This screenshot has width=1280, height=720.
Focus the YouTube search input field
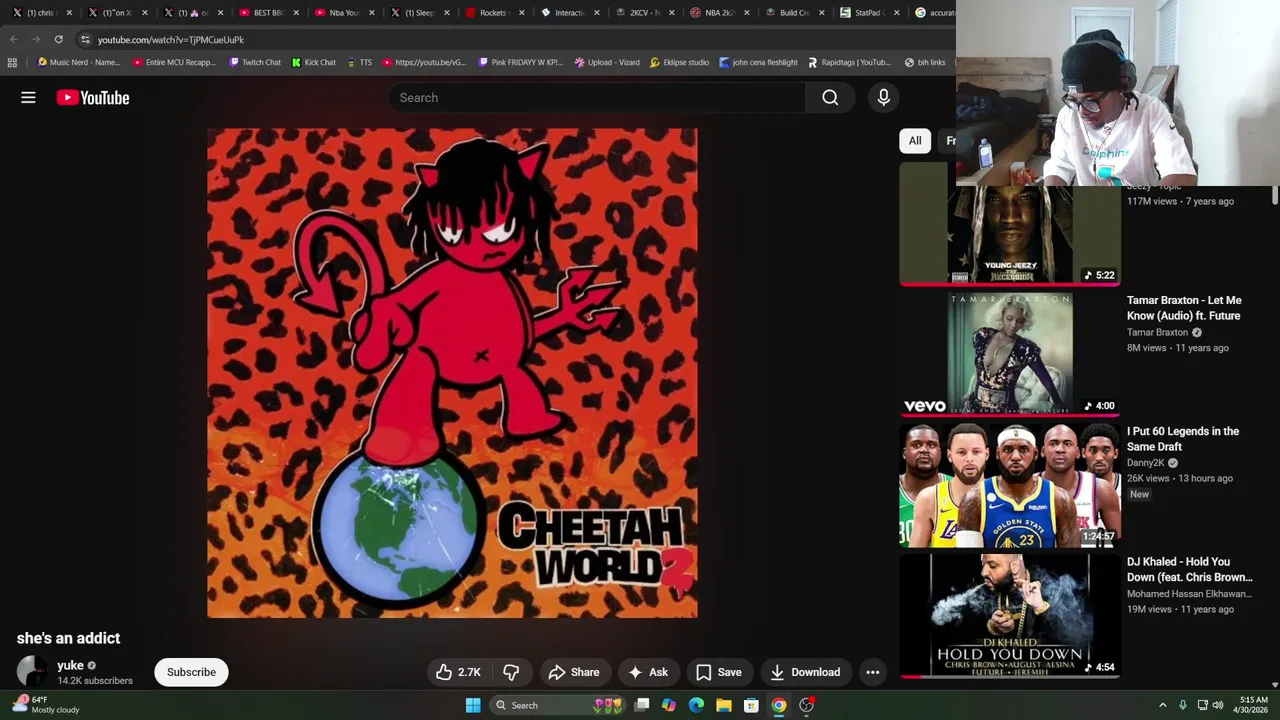[x=597, y=97]
